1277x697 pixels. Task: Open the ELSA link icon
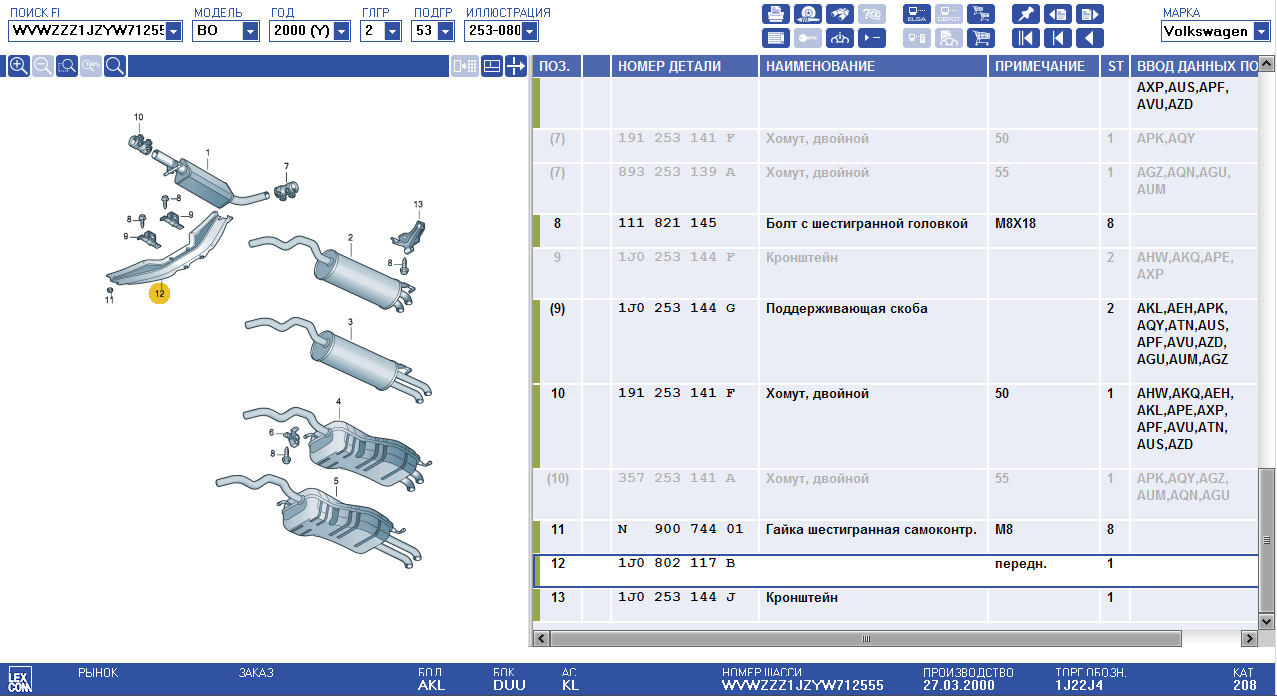click(916, 14)
